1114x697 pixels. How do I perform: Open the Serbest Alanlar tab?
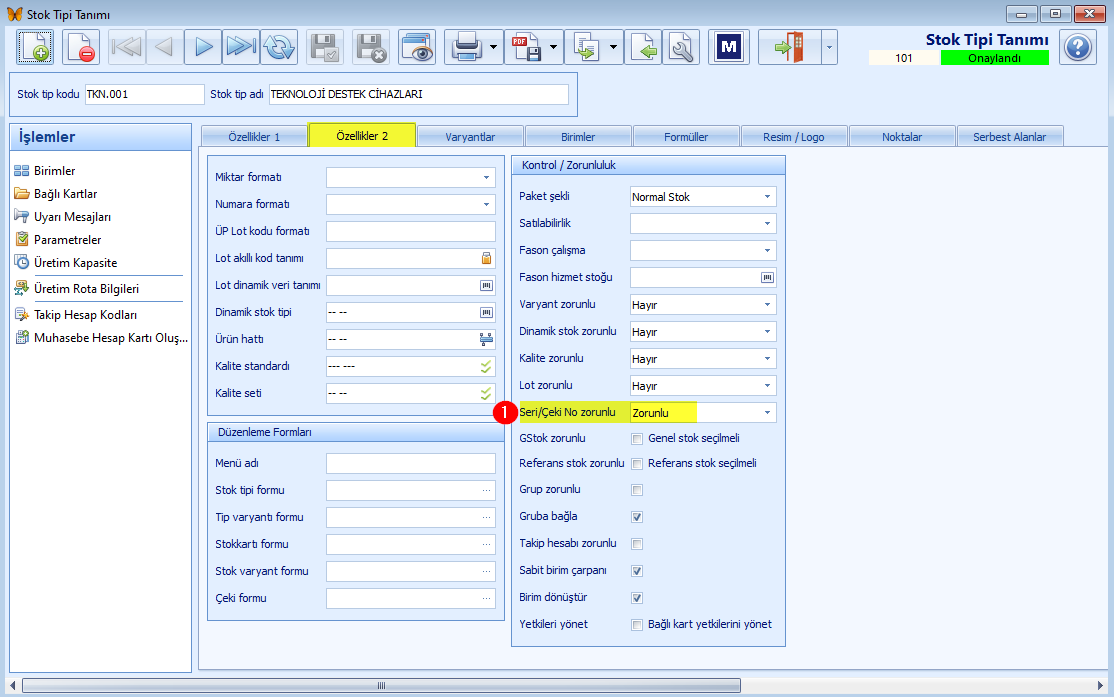pyautogui.click(x=1010, y=137)
